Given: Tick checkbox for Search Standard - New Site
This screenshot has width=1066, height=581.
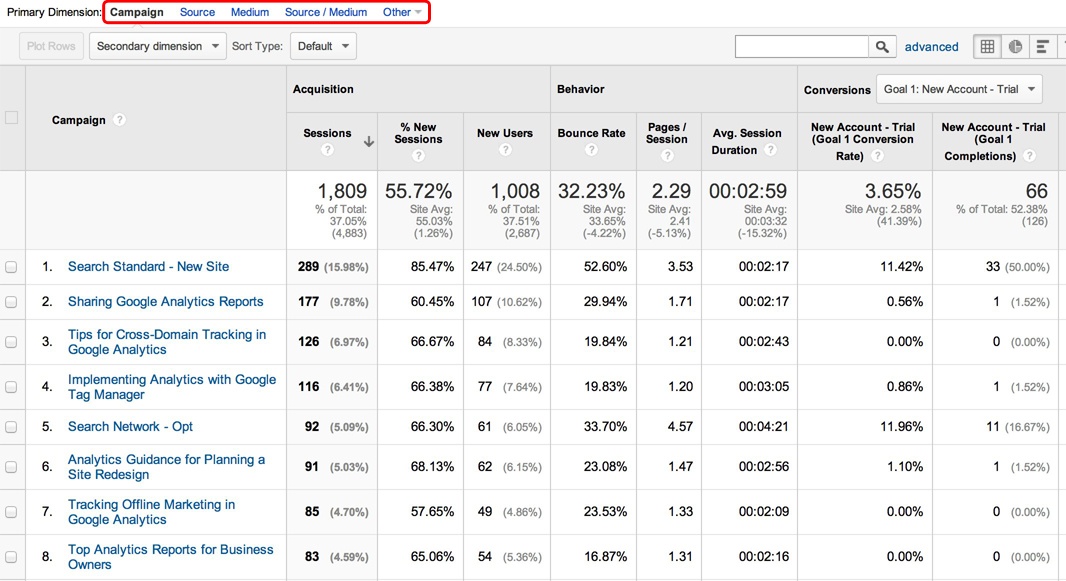Looking at the screenshot, I should 12,267.
